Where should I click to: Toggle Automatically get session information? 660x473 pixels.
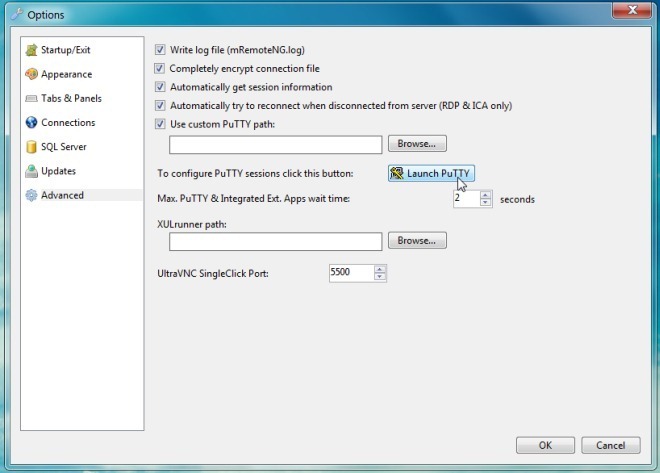(160, 87)
